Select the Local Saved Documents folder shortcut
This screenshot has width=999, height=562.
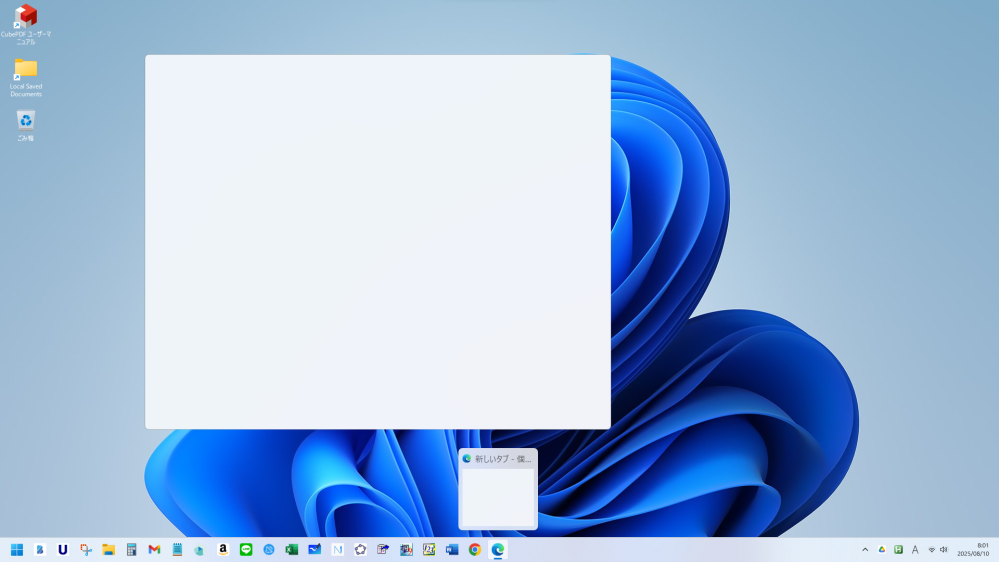click(26, 78)
